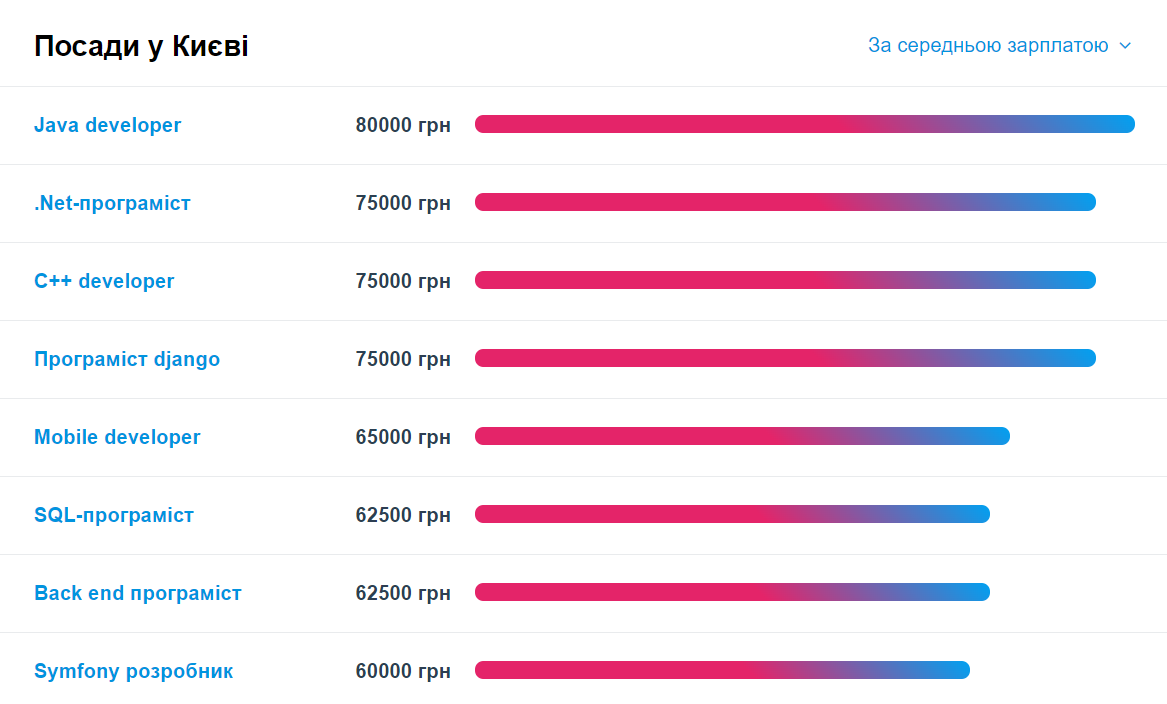Screen dimensions: 1167x704
Task: Open the Back end програміст link
Action: coord(138,593)
